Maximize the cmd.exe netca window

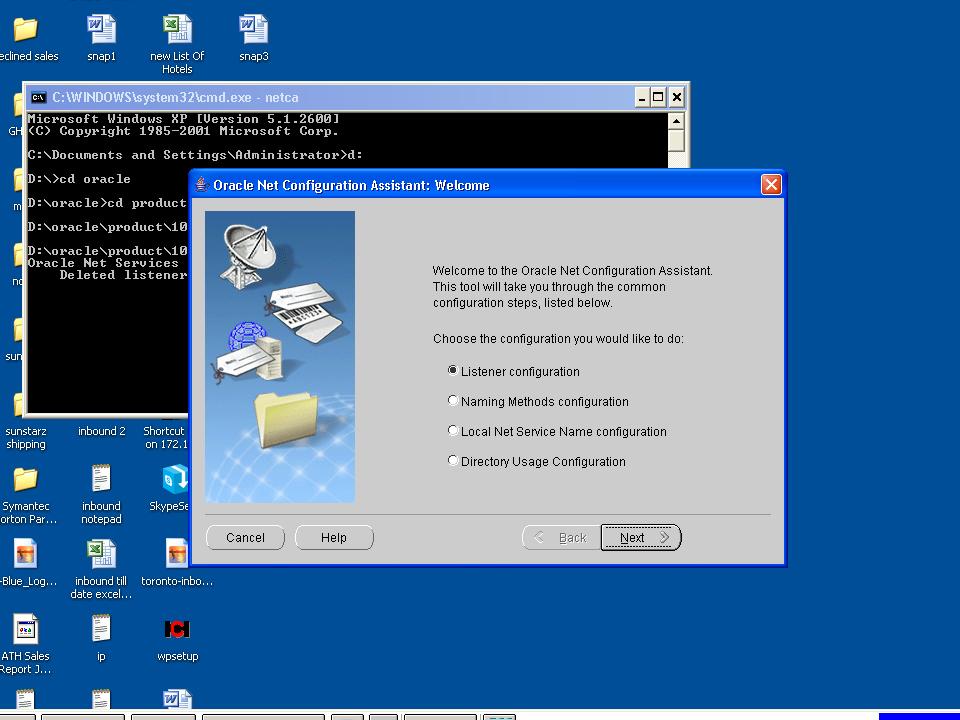click(658, 97)
